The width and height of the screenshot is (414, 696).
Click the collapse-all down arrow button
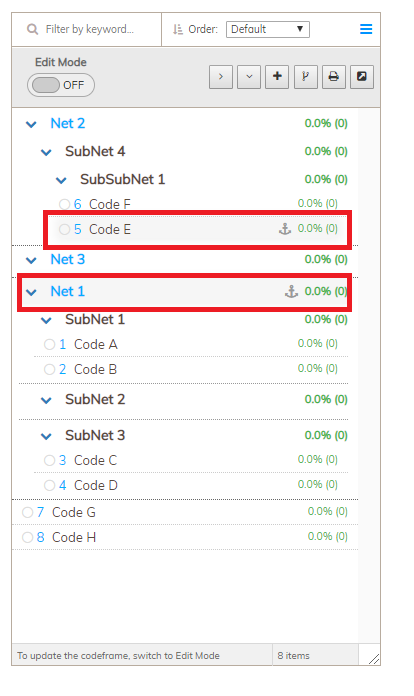(x=249, y=77)
